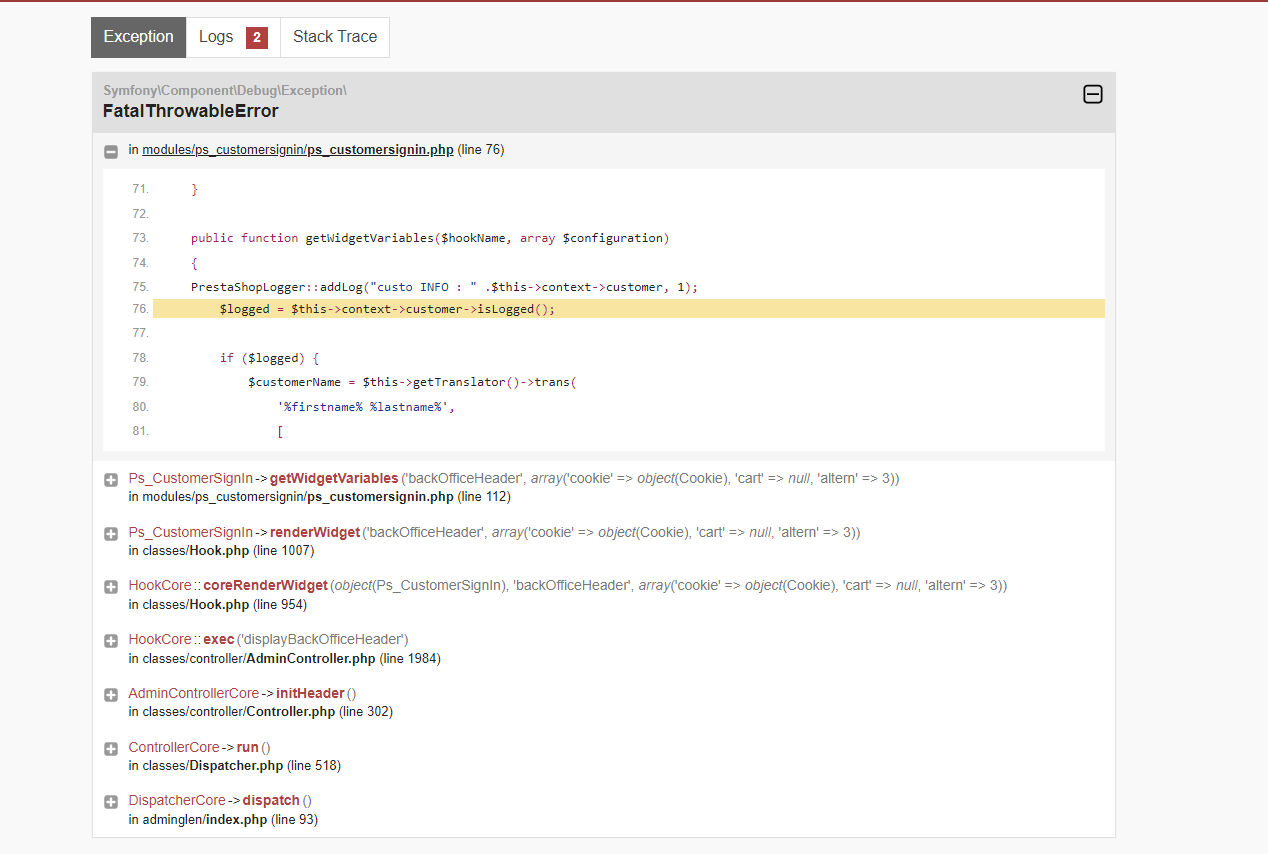Expand the HookCore exec displayBackOfficeHeader frame
Screen dimensions: 1268x854
click(110, 641)
